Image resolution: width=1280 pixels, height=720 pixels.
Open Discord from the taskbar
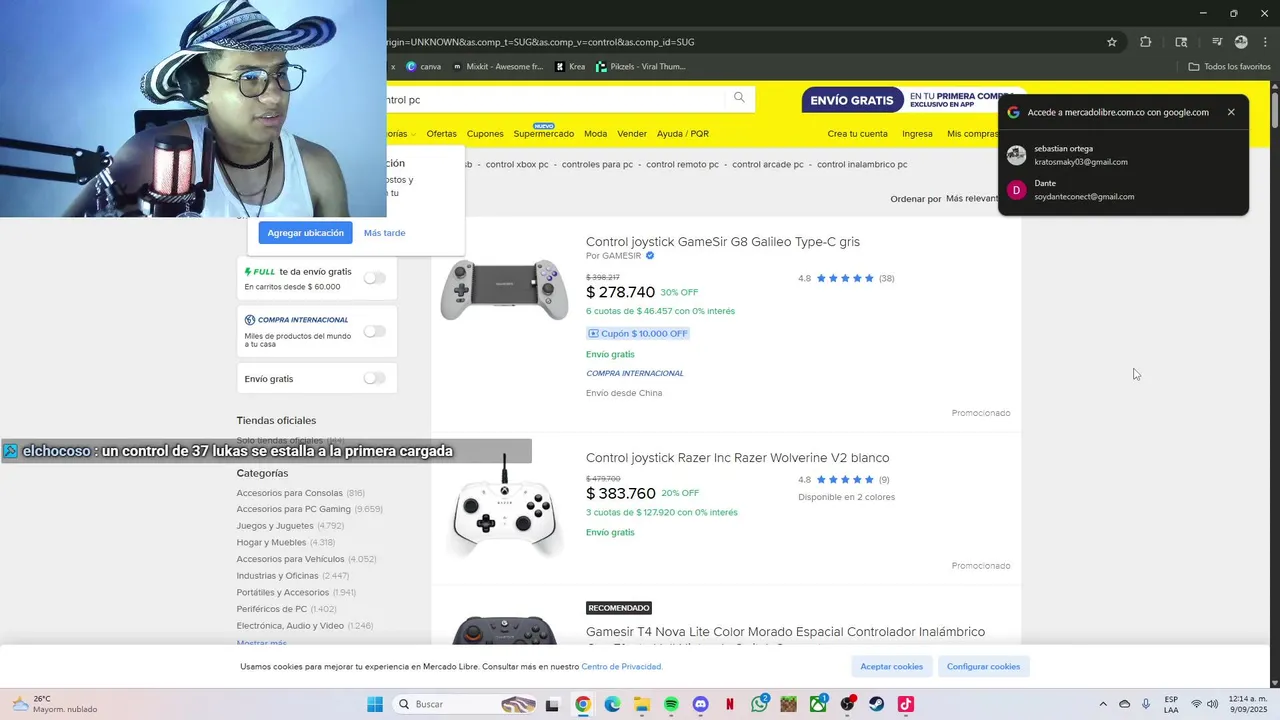coord(701,704)
